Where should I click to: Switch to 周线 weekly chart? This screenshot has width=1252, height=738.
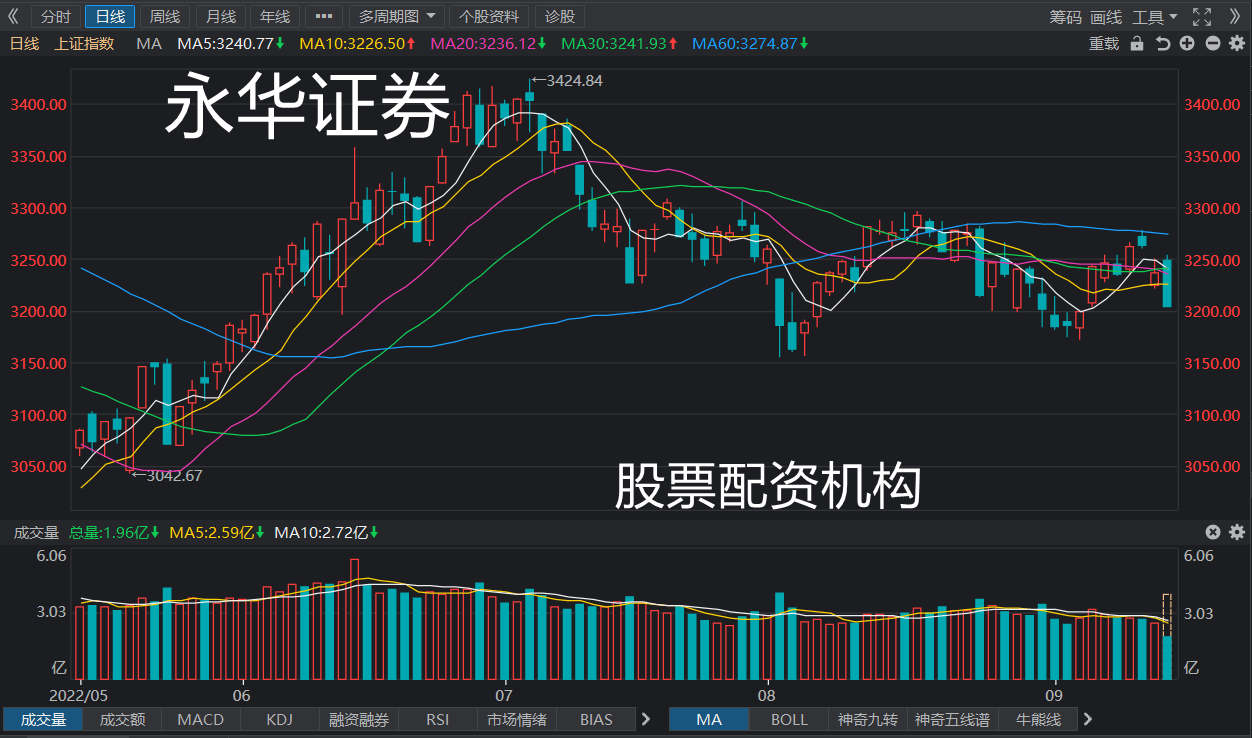164,17
